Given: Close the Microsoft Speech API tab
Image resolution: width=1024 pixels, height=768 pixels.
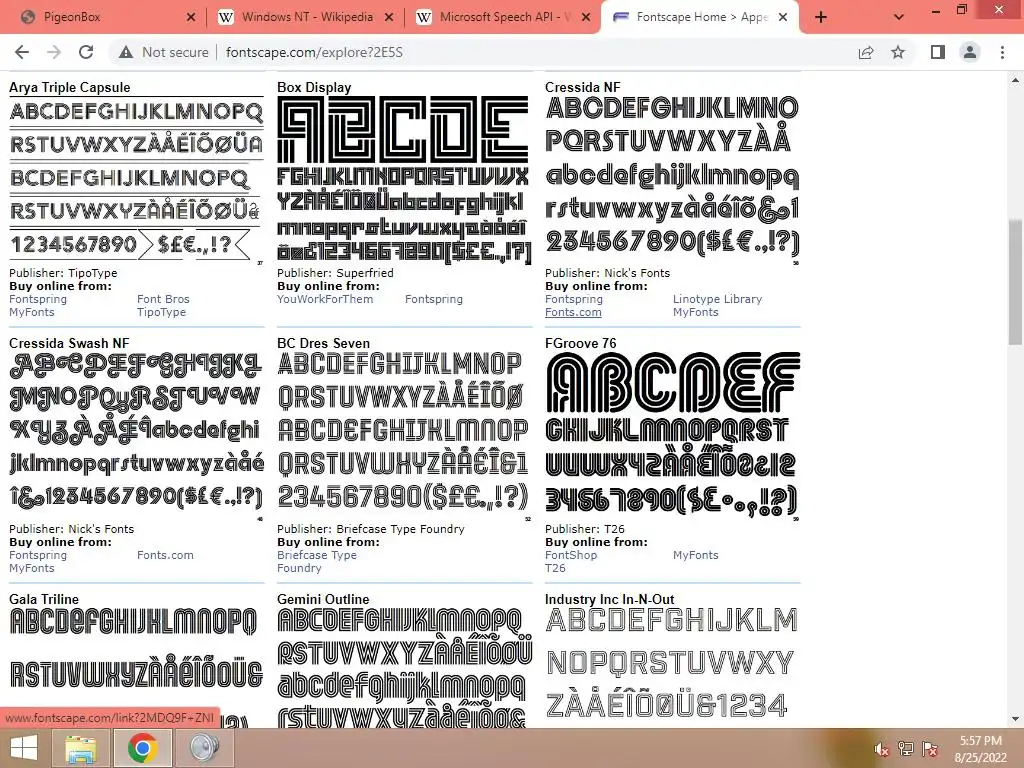Looking at the screenshot, I should [586, 18].
